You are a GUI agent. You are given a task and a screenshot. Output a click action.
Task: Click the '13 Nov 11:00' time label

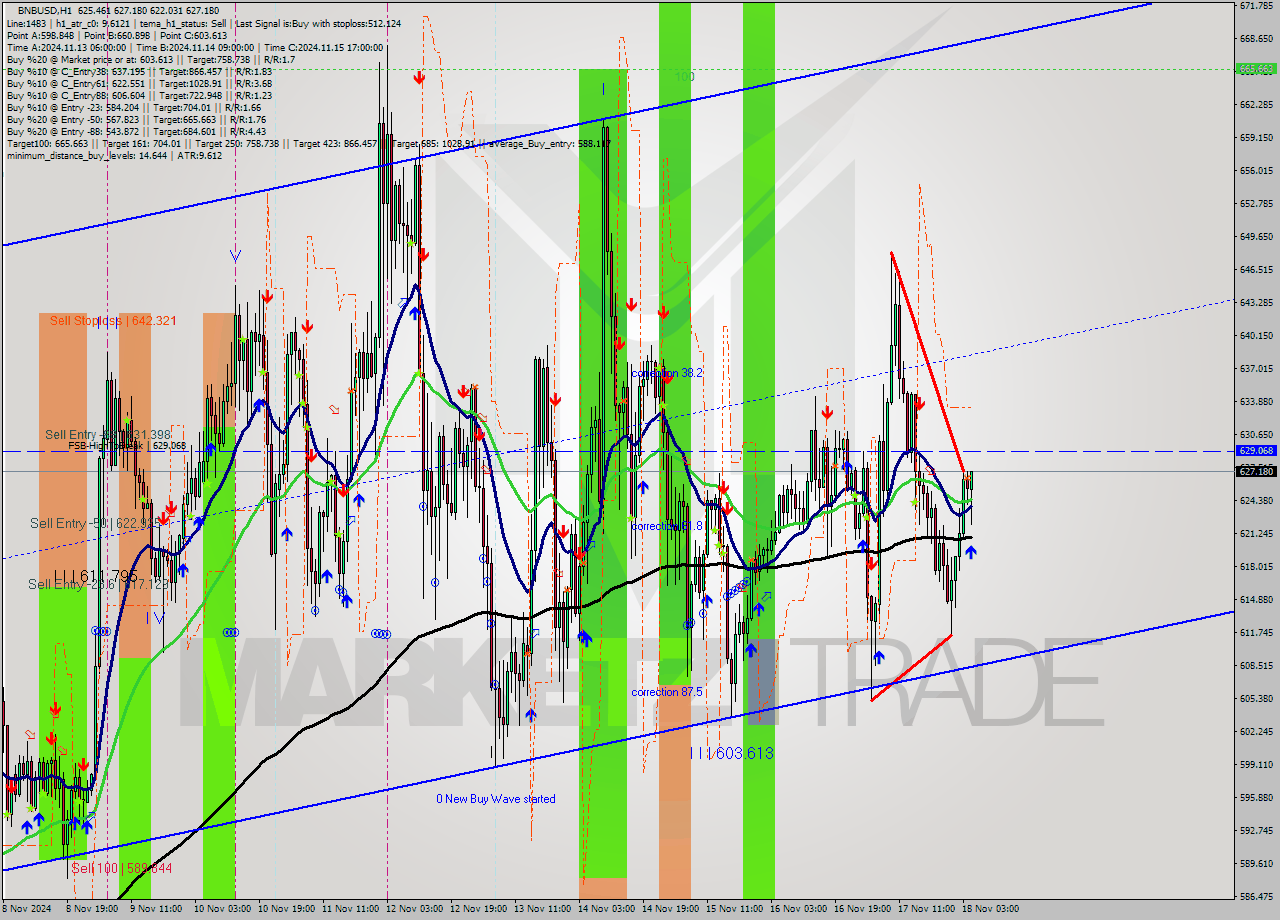(x=543, y=909)
